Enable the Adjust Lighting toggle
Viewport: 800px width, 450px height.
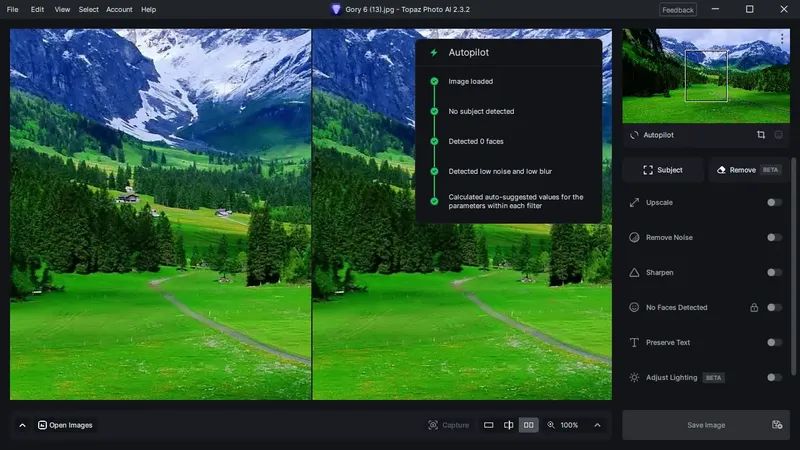click(x=774, y=378)
